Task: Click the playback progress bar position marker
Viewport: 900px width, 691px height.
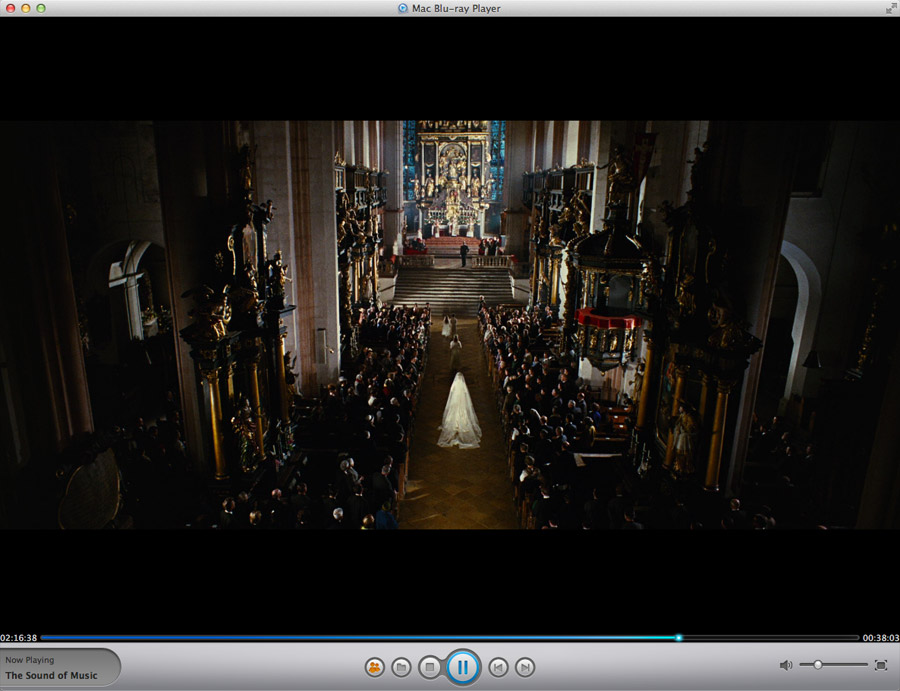Action: (x=678, y=638)
